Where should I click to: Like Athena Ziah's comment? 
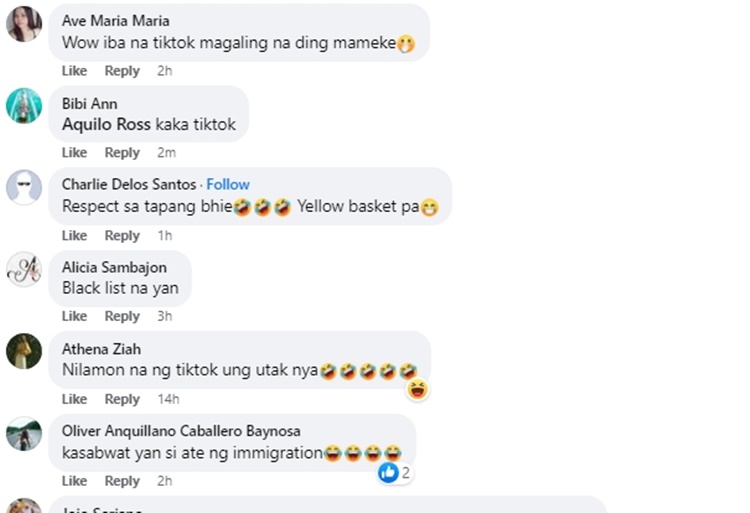[x=74, y=399]
